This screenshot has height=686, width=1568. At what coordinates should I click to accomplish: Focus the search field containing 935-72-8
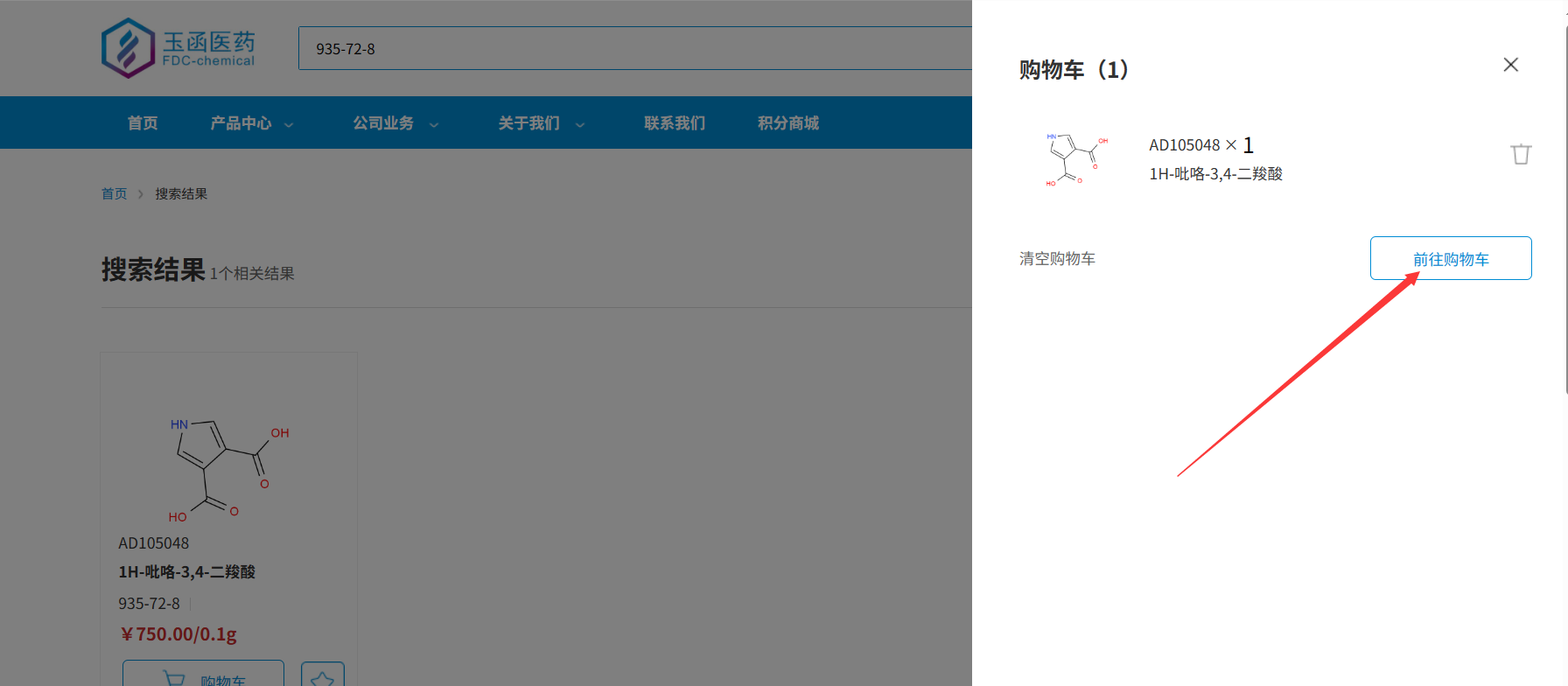(635, 48)
